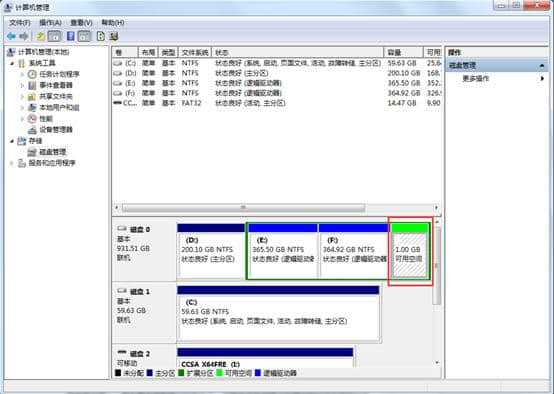554x394 pixels.
Task: Click the drive icon of volume (E:) row
Action: [118, 83]
